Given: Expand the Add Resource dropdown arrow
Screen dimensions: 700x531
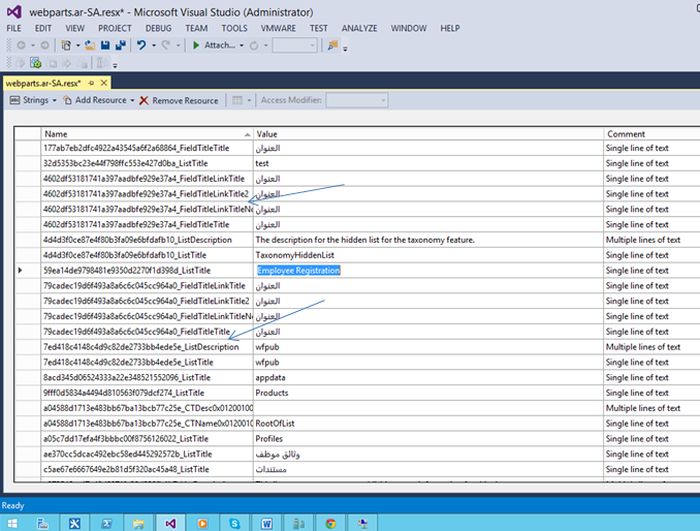Looking at the screenshot, I should coord(132,100).
